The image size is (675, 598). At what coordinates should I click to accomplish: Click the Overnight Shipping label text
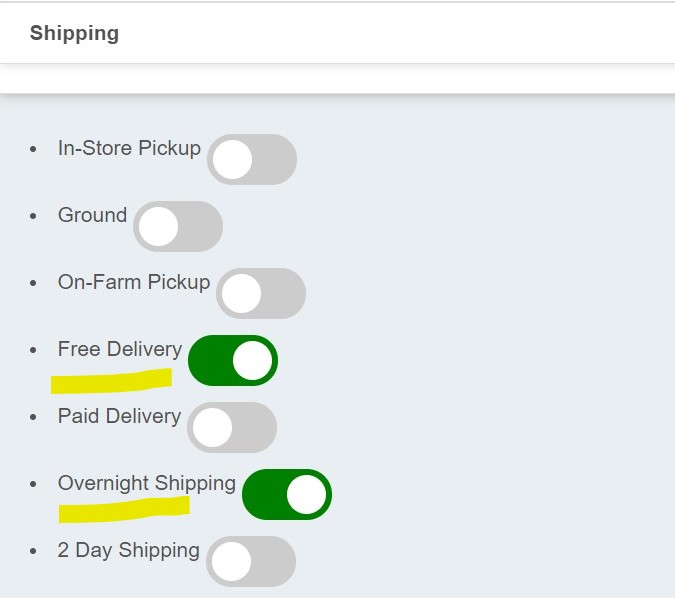coord(147,483)
